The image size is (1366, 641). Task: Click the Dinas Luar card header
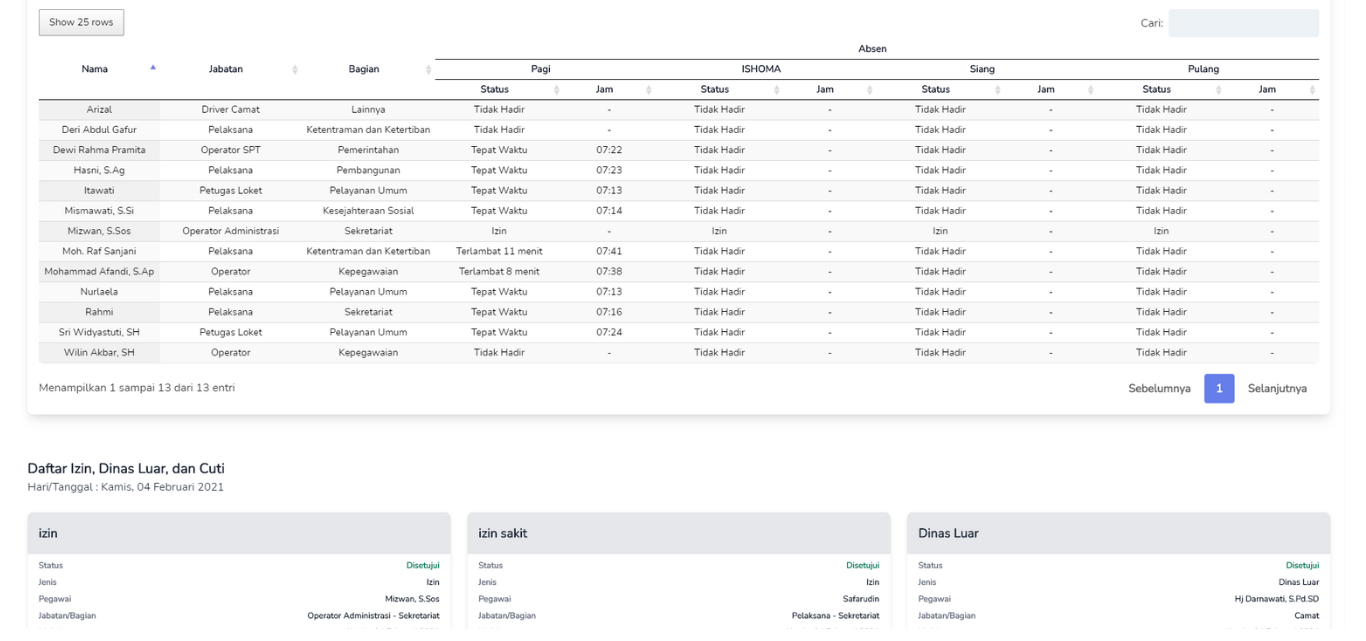pyautogui.click(x=1118, y=533)
